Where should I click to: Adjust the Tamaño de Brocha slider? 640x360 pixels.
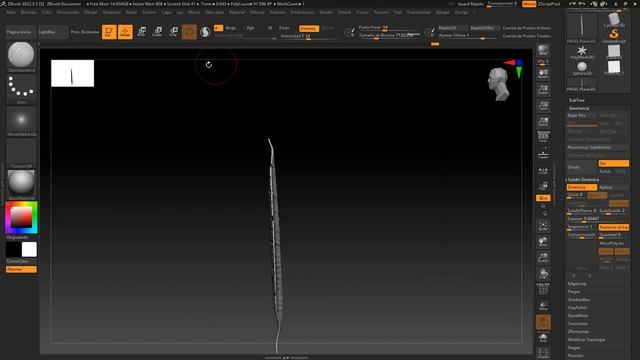[x=389, y=35]
